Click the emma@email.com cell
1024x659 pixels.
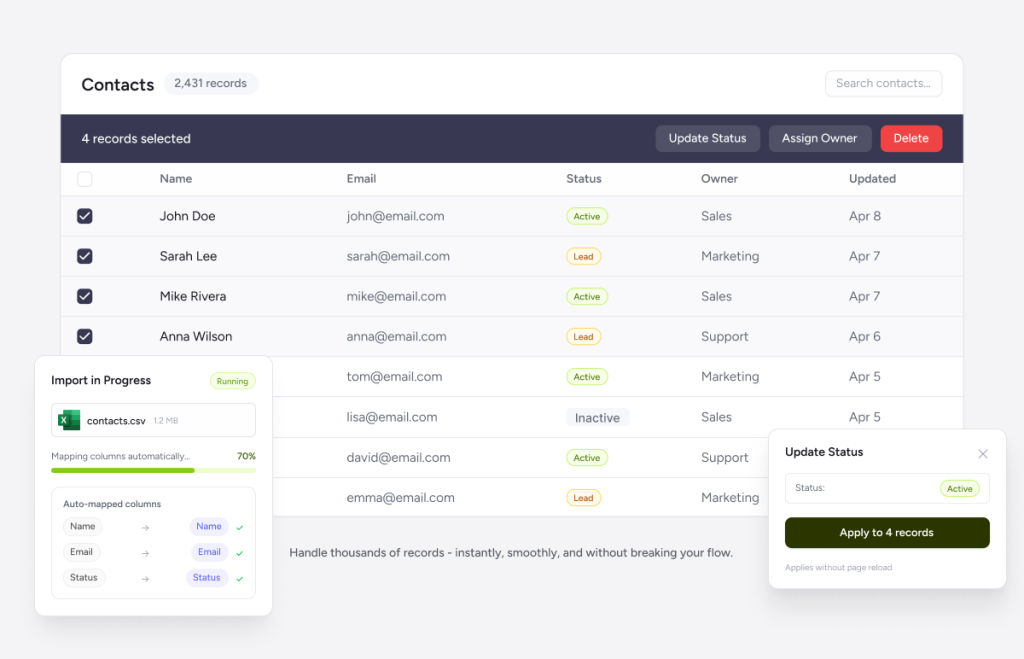click(400, 498)
